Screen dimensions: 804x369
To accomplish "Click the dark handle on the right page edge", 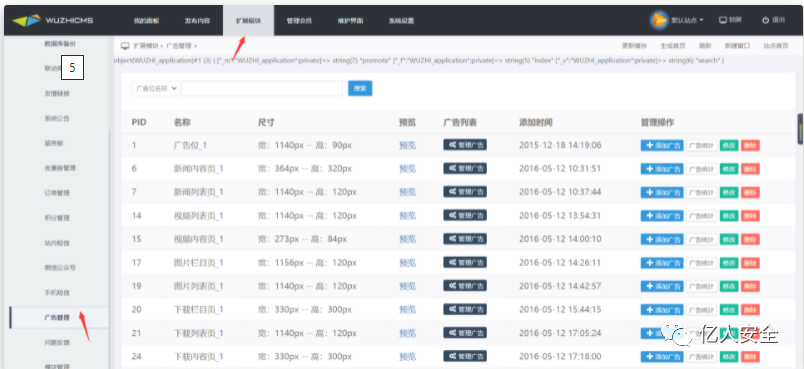I will coord(800,129).
